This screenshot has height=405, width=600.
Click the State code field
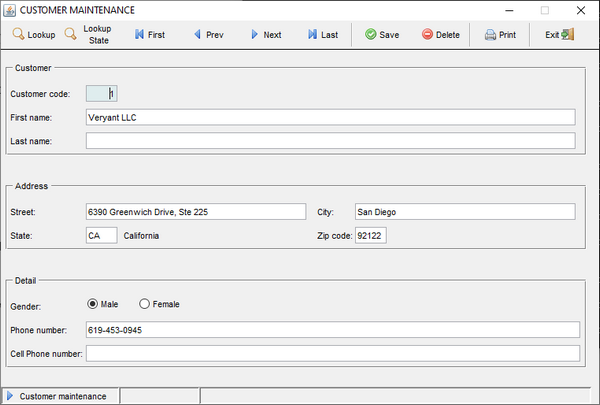(x=101, y=236)
